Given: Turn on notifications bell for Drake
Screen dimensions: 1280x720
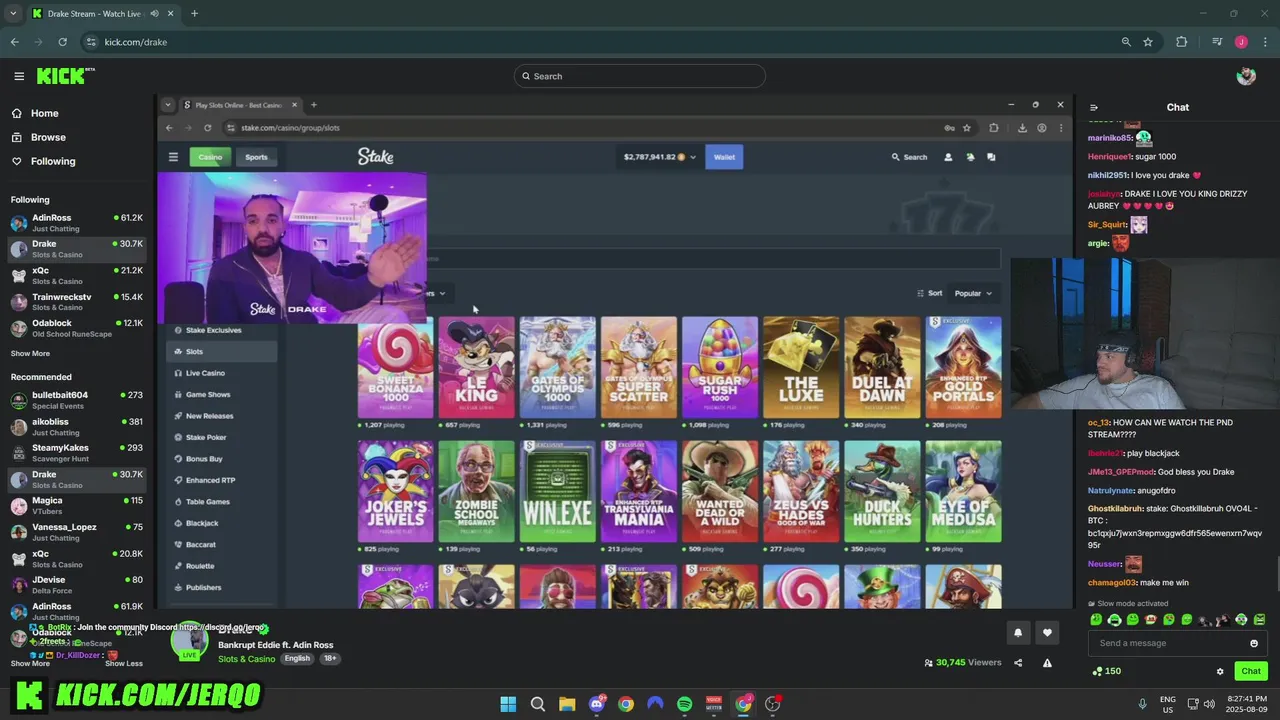Looking at the screenshot, I should click(1018, 632).
